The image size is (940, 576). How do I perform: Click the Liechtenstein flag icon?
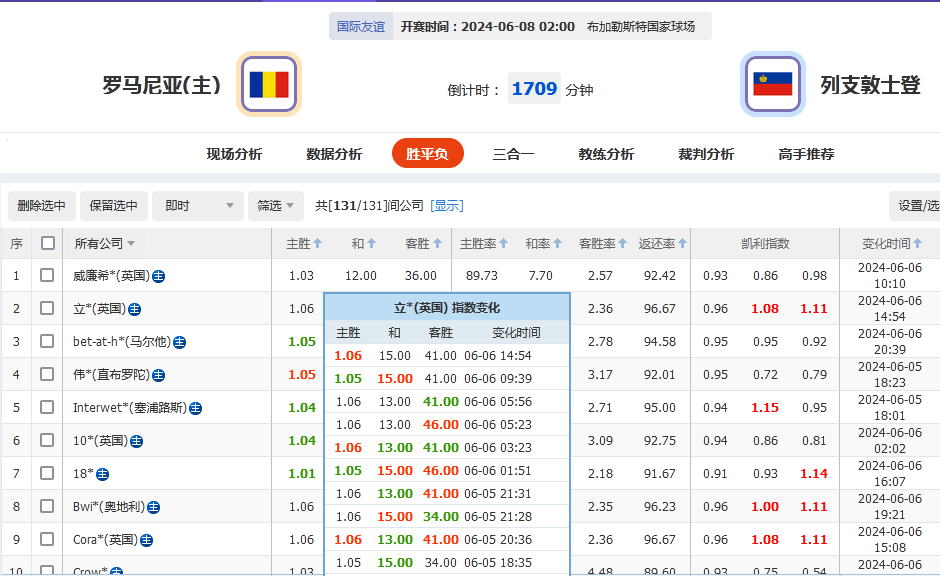point(772,84)
